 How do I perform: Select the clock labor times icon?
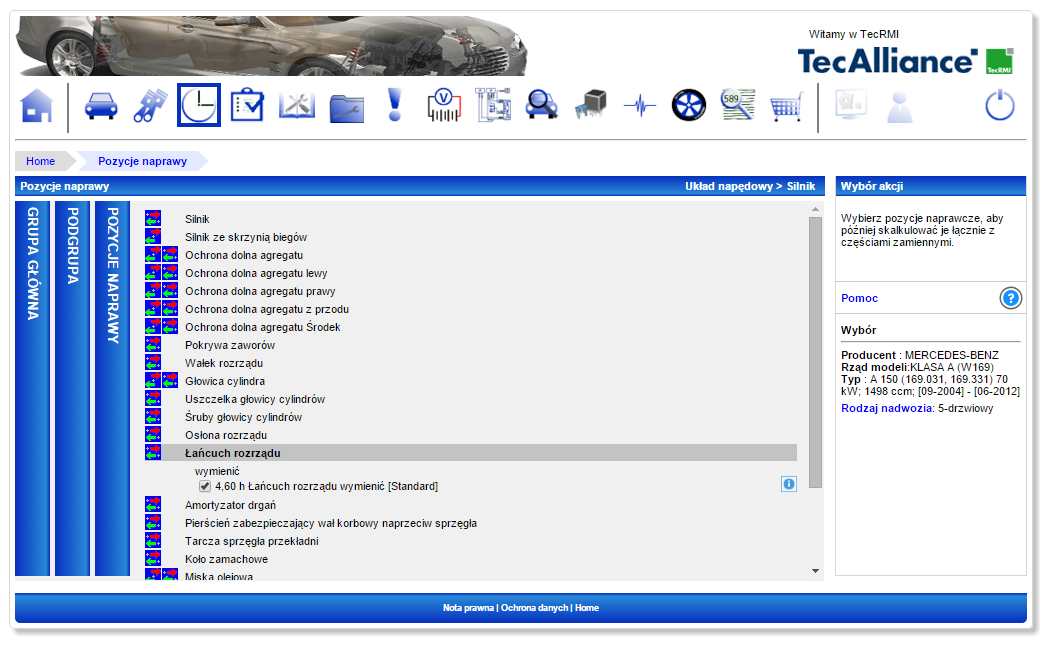click(x=199, y=105)
